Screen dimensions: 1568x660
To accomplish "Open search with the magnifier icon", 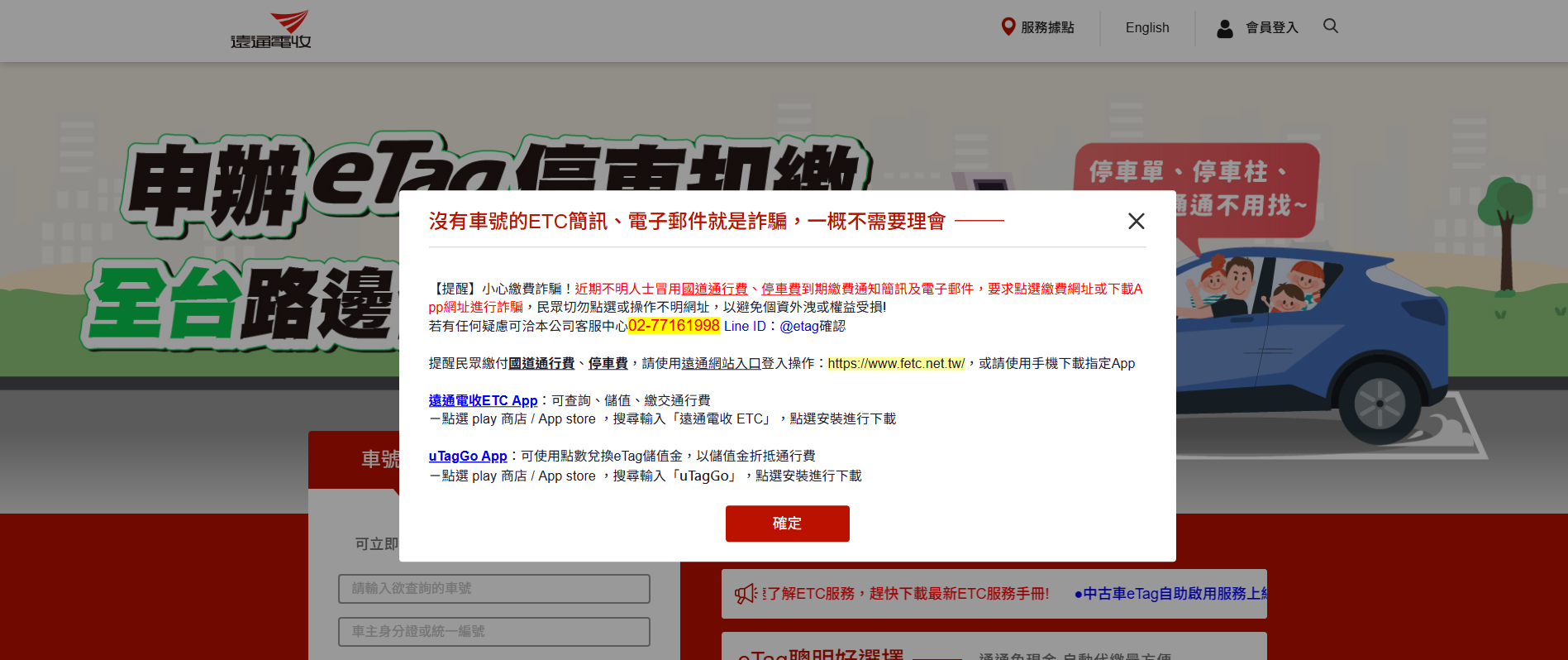I will pyautogui.click(x=1330, y=26).
